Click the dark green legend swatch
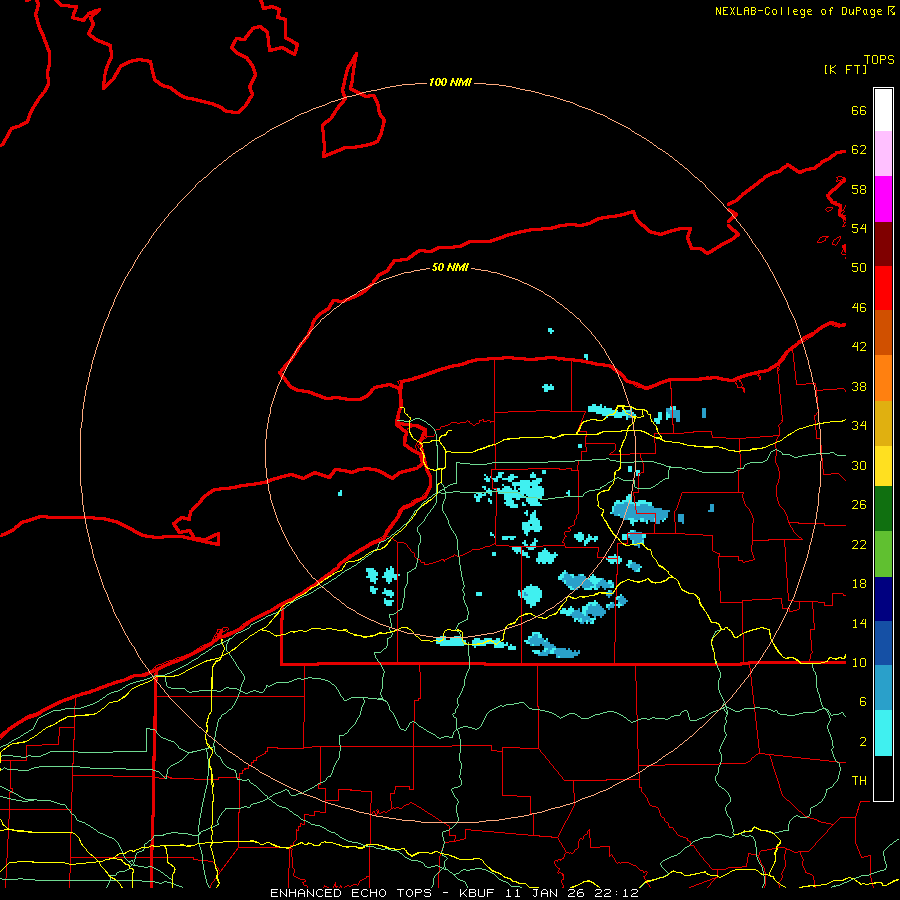Screen dimensions: 900x900 (x=883, y=509)
